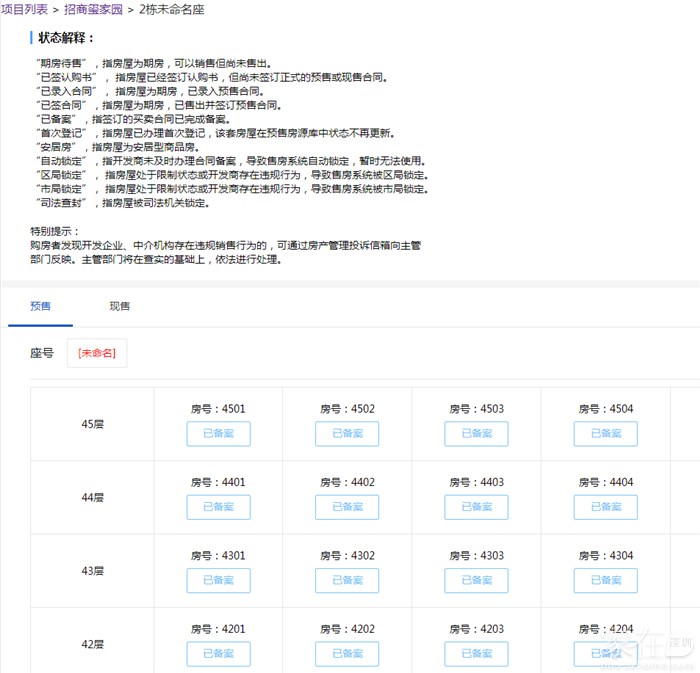700x673 pixels.
Task: Select 已备案 for room 4304
Action: (605, 580)
